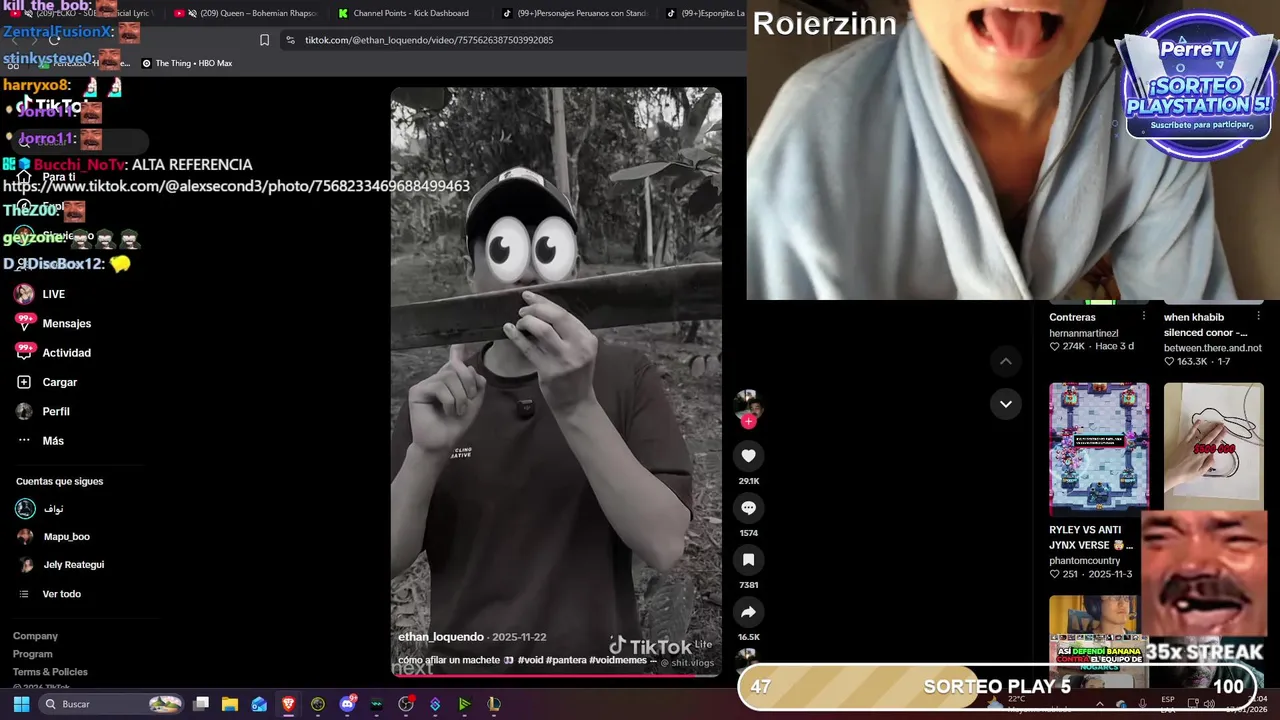Screen dimensions: 1280x720
Task: Open drawing hand $500 000 video thumbnail
Action: coord(1214,447)
